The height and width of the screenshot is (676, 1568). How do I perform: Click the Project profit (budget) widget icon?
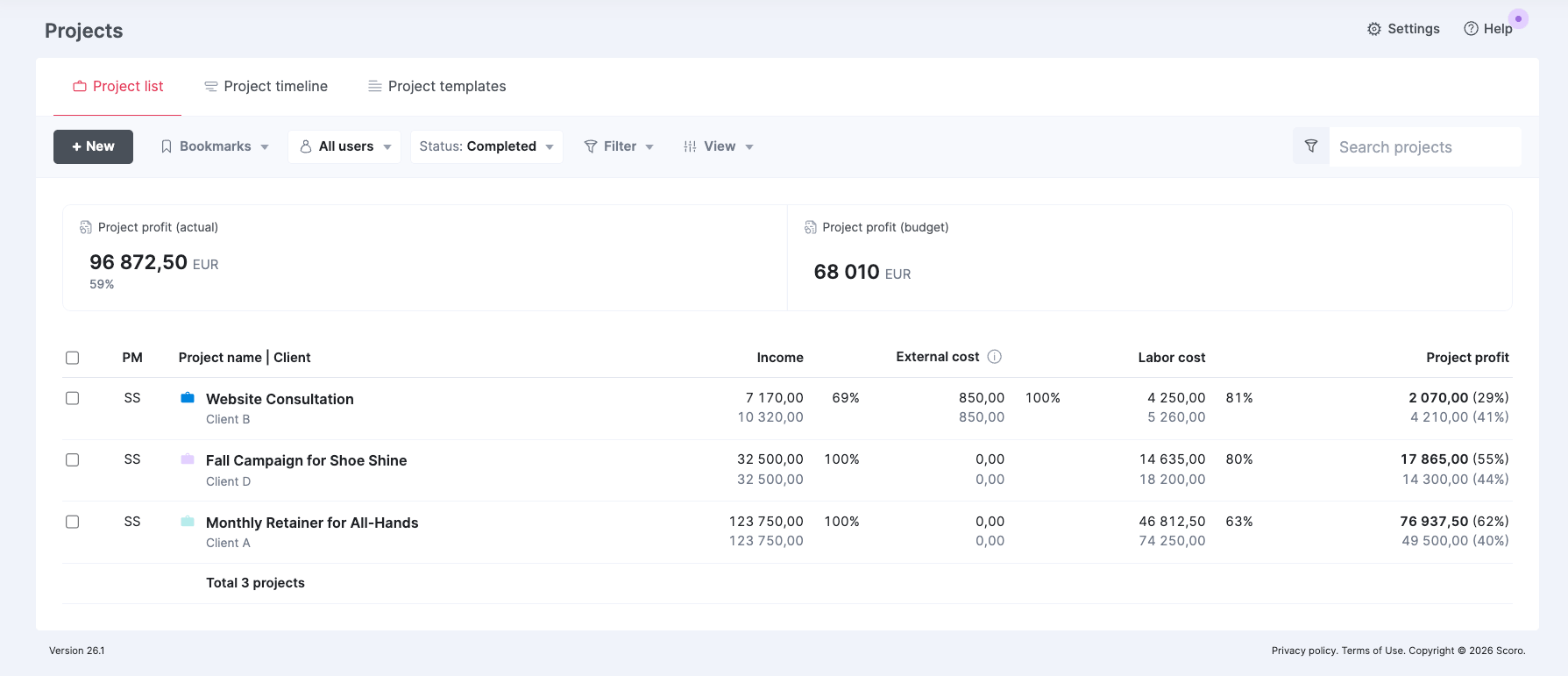(810, 227)
